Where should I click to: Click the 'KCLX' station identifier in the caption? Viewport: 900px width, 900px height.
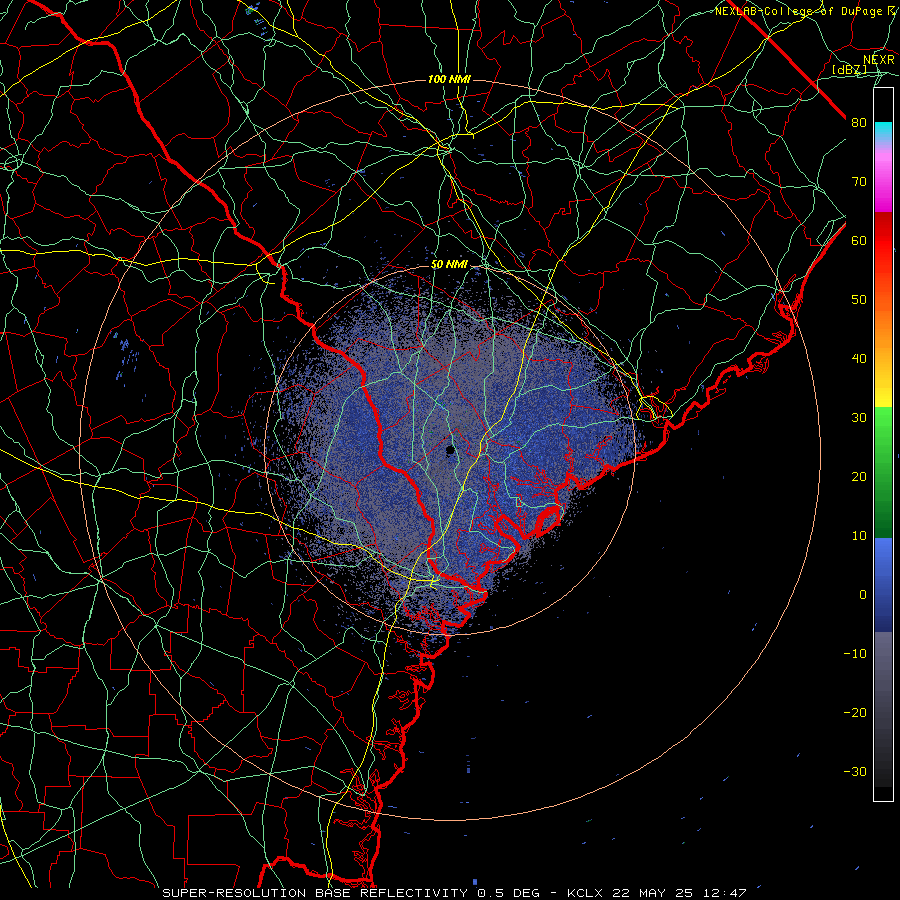587,893
